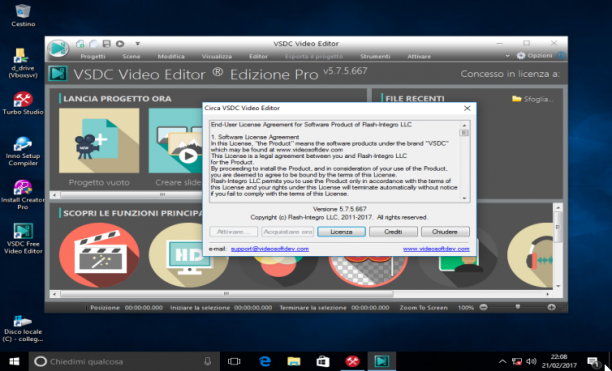Click the Preview play icon in quick toolbar
Screen dimensions: 612x371
(x=120, y=44)
